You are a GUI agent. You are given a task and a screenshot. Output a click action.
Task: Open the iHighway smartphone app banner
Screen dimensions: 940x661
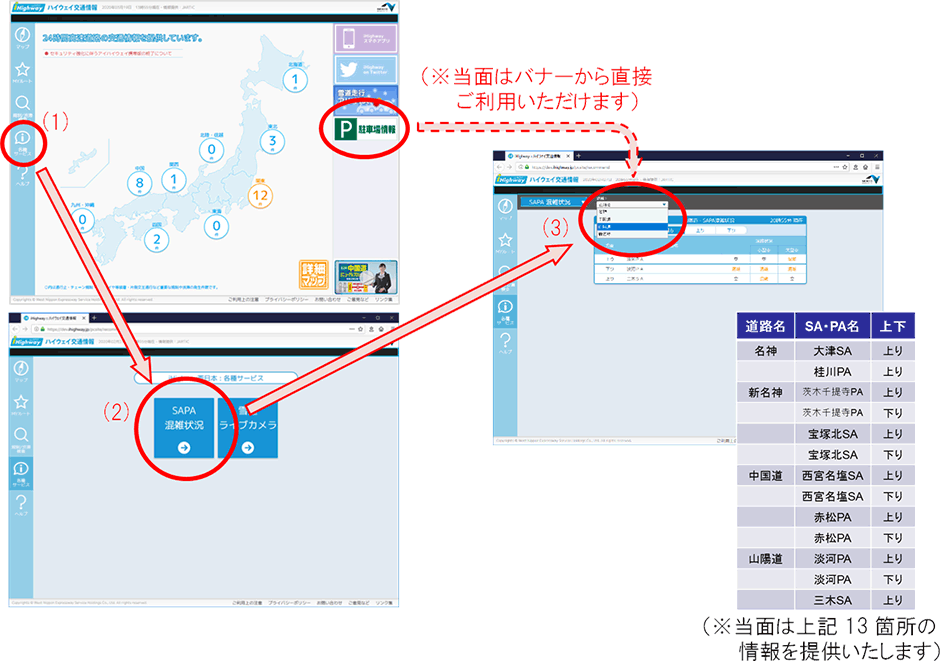click(x=365, y=38)
